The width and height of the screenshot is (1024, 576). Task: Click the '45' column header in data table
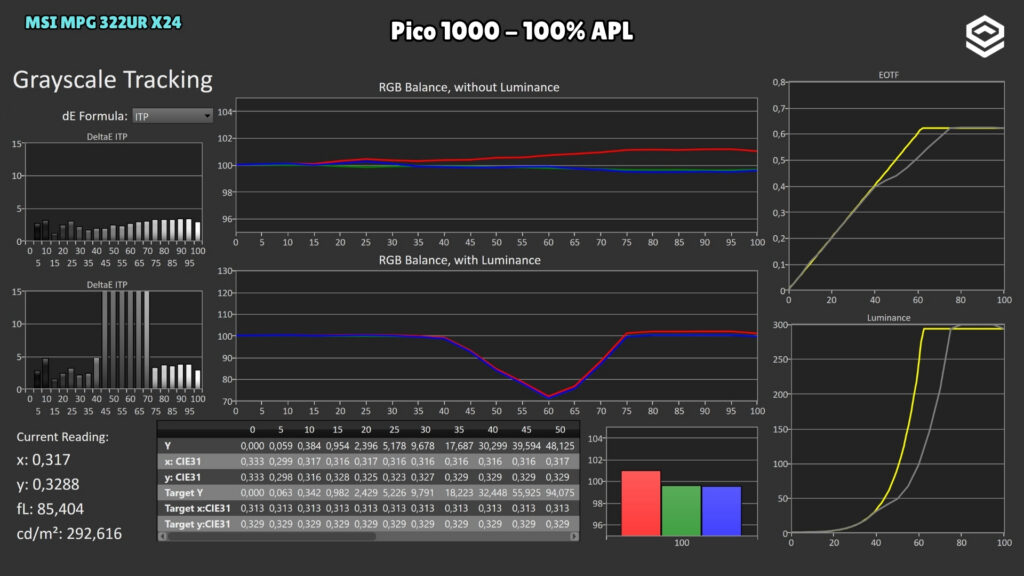pos(526,430)
